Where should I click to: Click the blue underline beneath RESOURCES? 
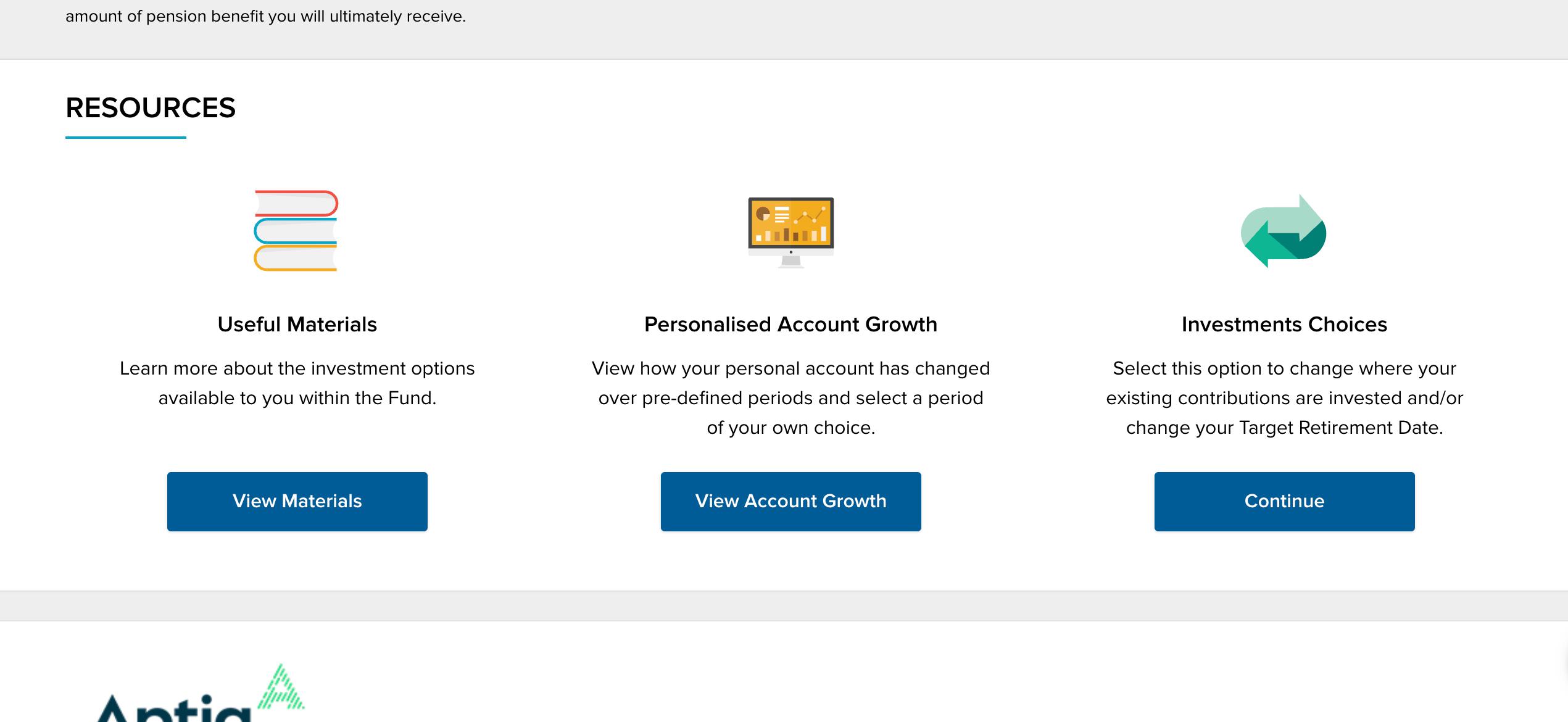click(126, 138)
